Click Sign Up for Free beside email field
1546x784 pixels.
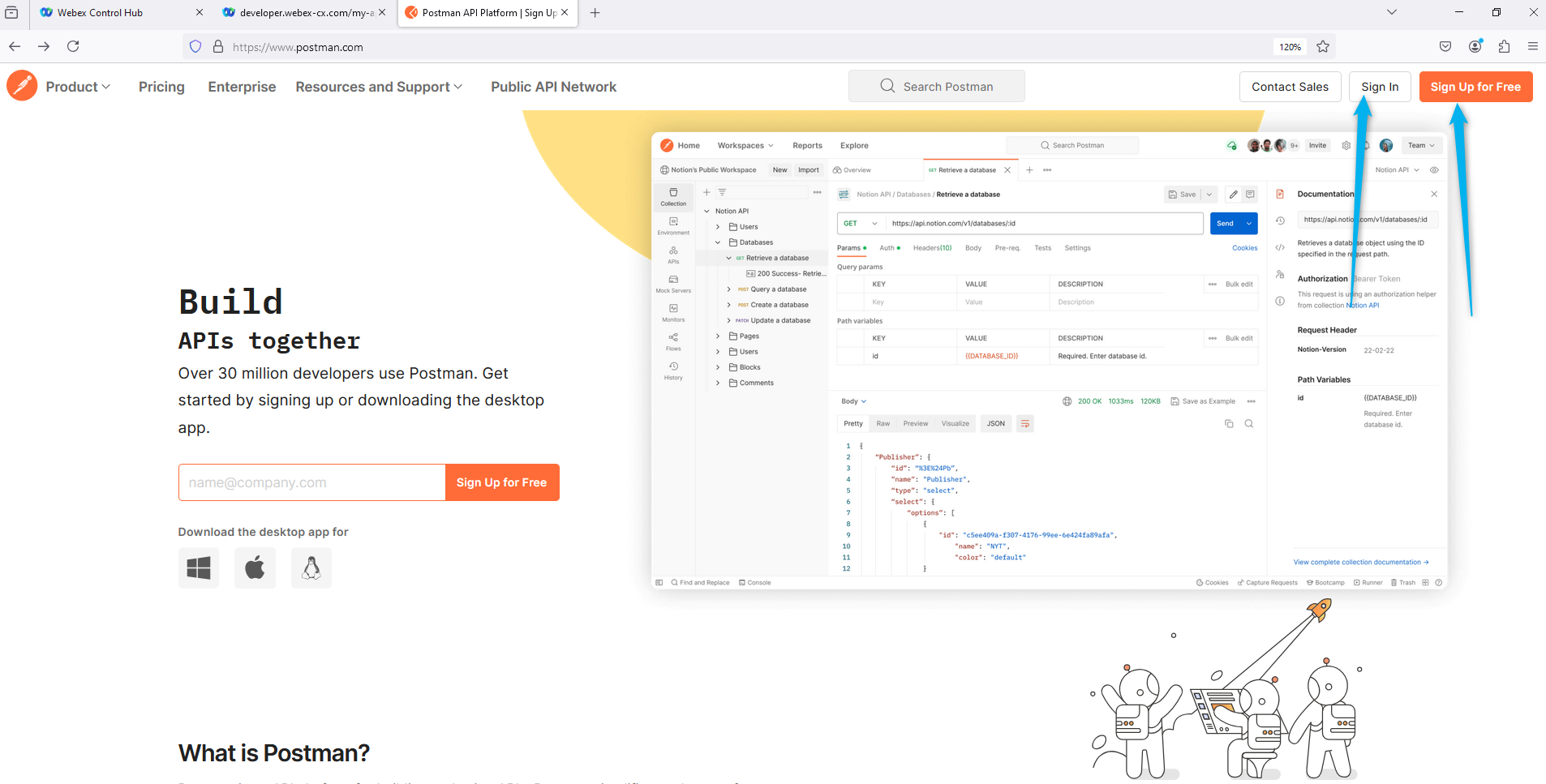[502, 482]
